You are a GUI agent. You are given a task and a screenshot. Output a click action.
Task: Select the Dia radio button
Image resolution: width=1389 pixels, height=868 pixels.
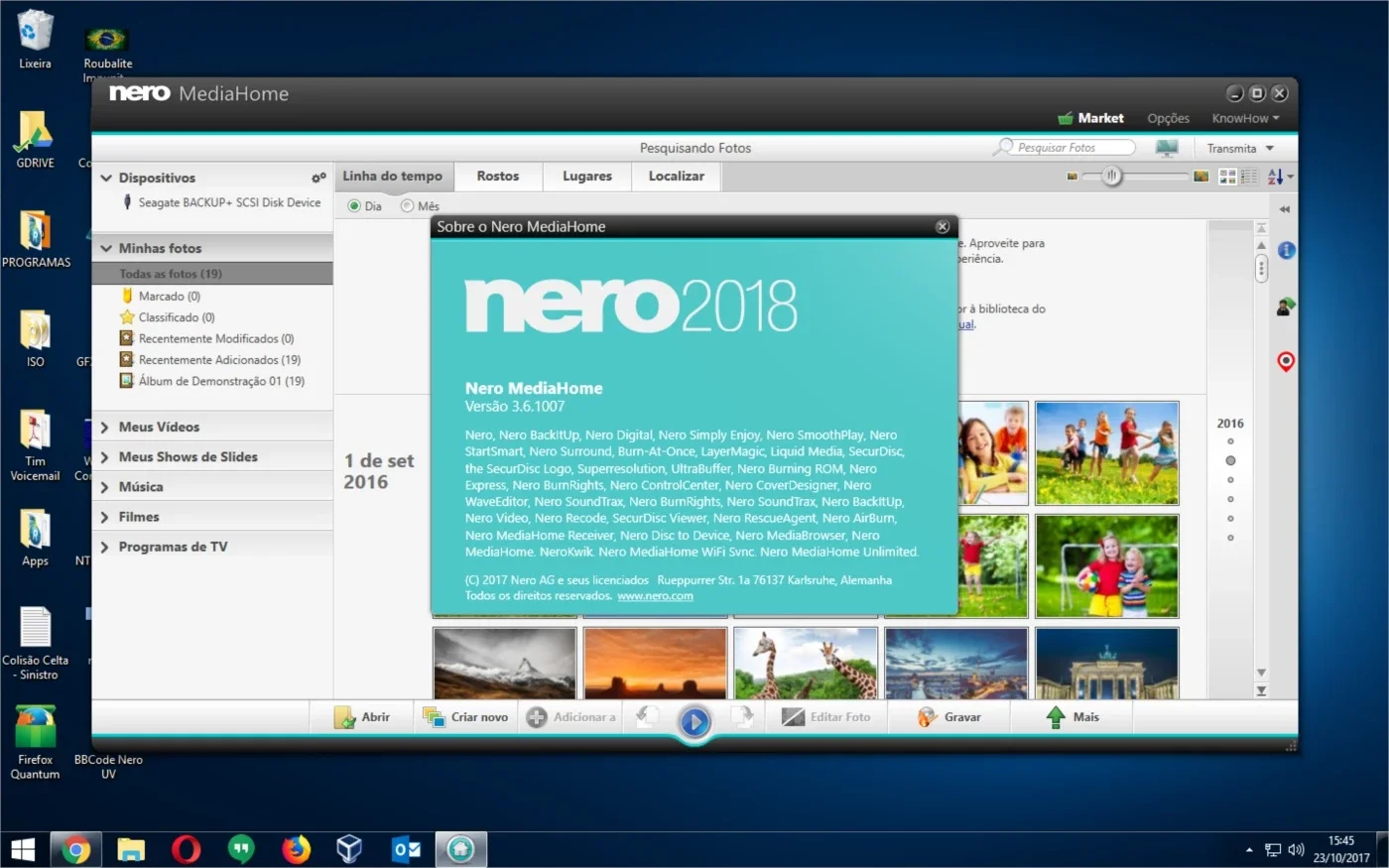coord(354,206)
